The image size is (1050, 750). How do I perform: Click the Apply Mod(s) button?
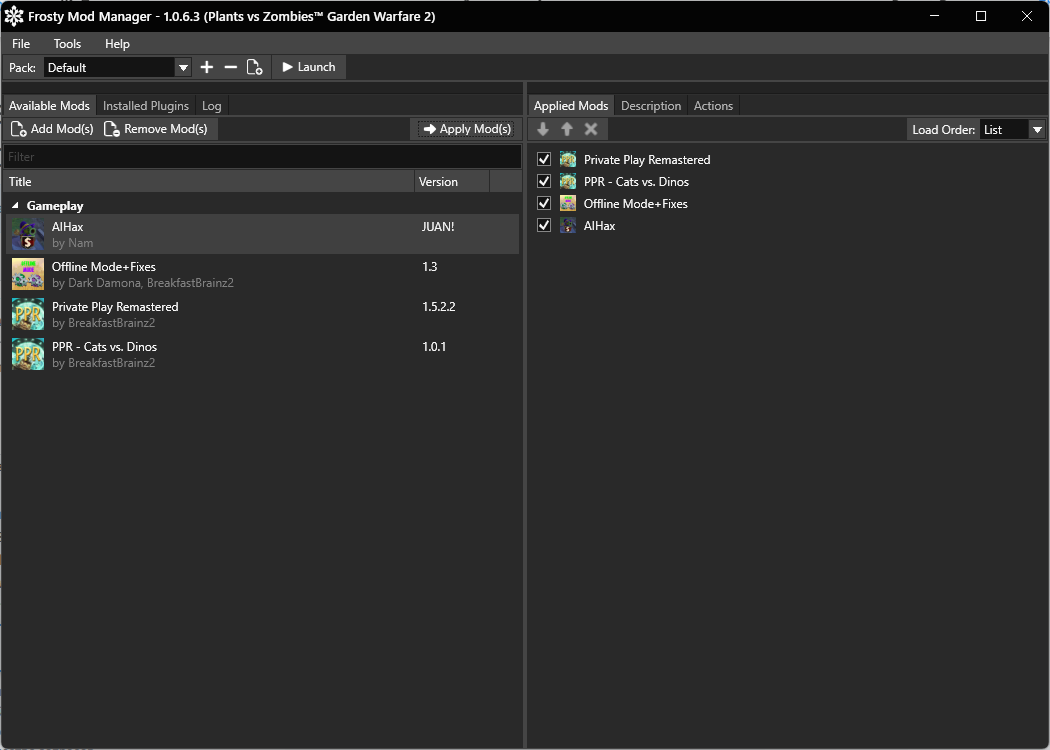click(x=467, y=129)
